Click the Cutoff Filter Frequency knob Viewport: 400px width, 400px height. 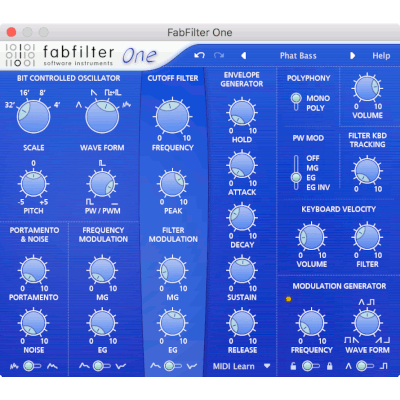click(172, 116)
